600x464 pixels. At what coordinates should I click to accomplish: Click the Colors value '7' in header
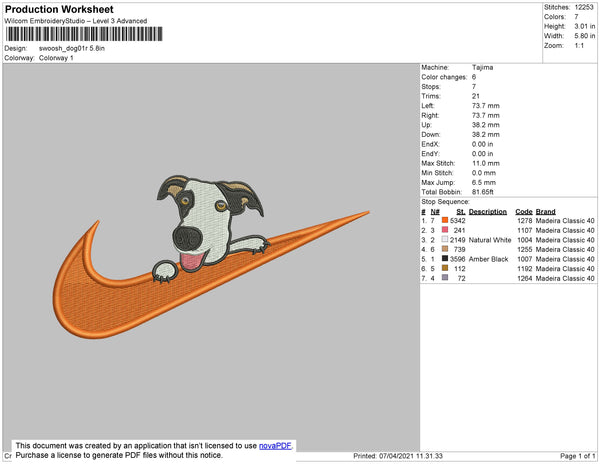[x=576, y=17]
